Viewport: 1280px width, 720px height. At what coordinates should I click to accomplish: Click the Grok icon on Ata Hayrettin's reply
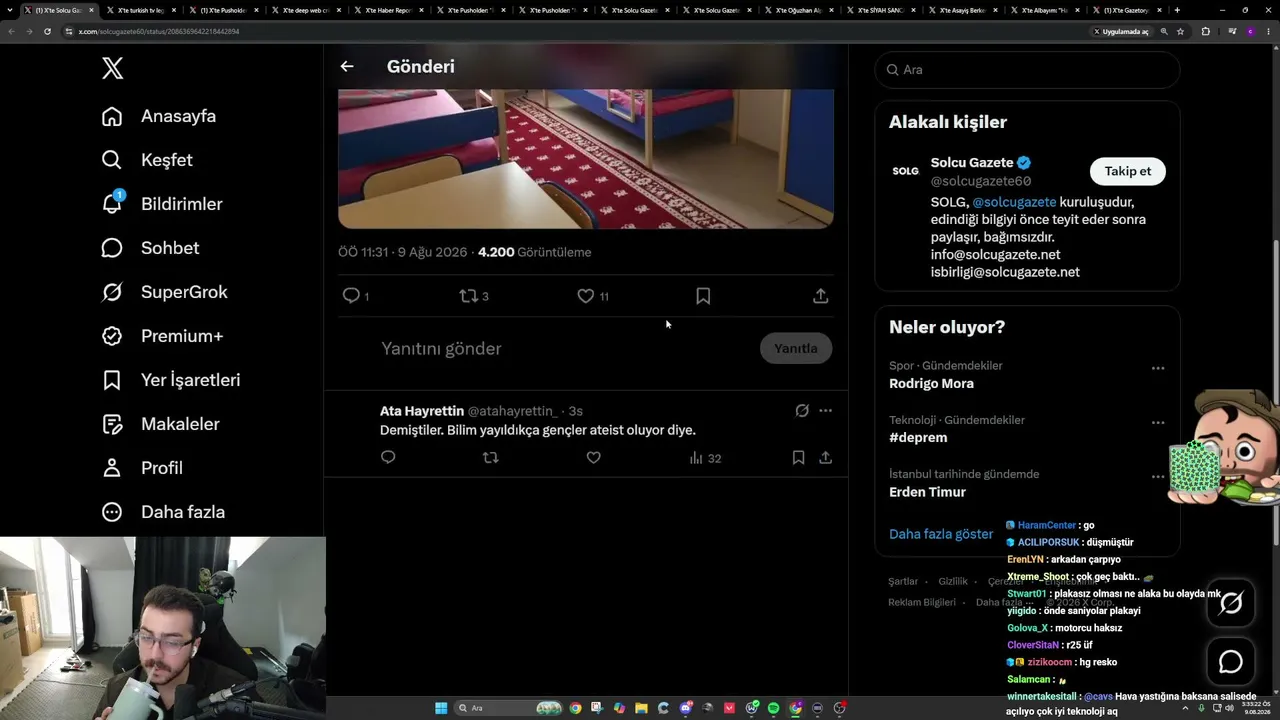point(802,410)
